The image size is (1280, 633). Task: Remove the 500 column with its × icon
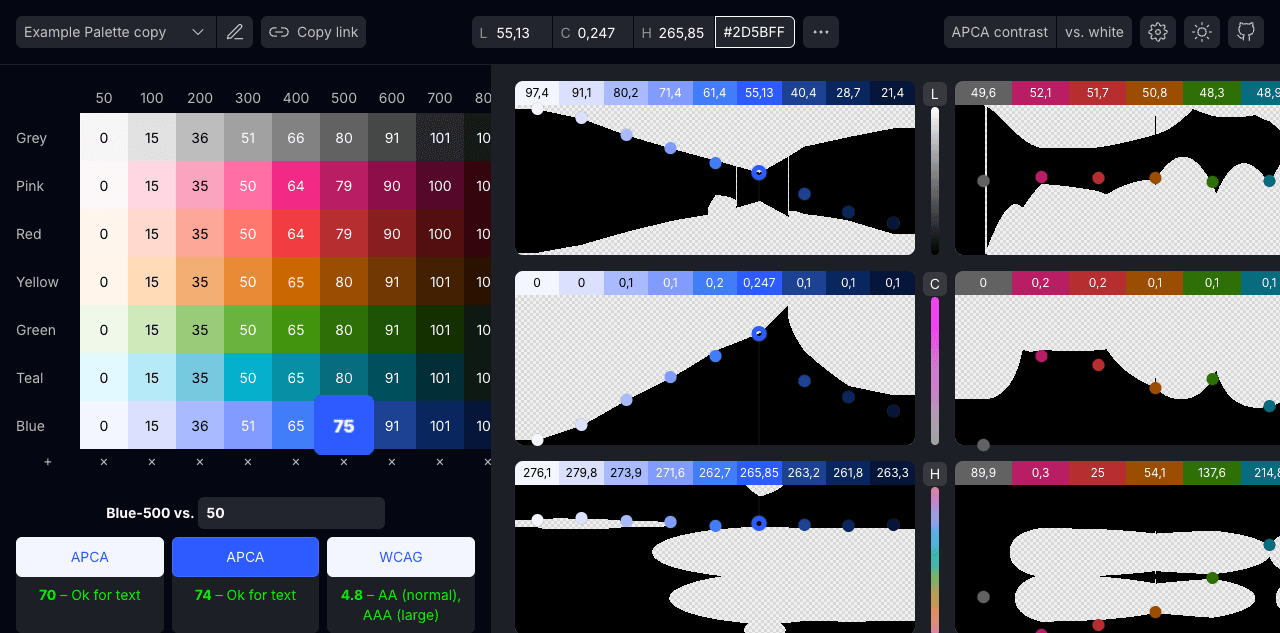click(x=344, y=462)
